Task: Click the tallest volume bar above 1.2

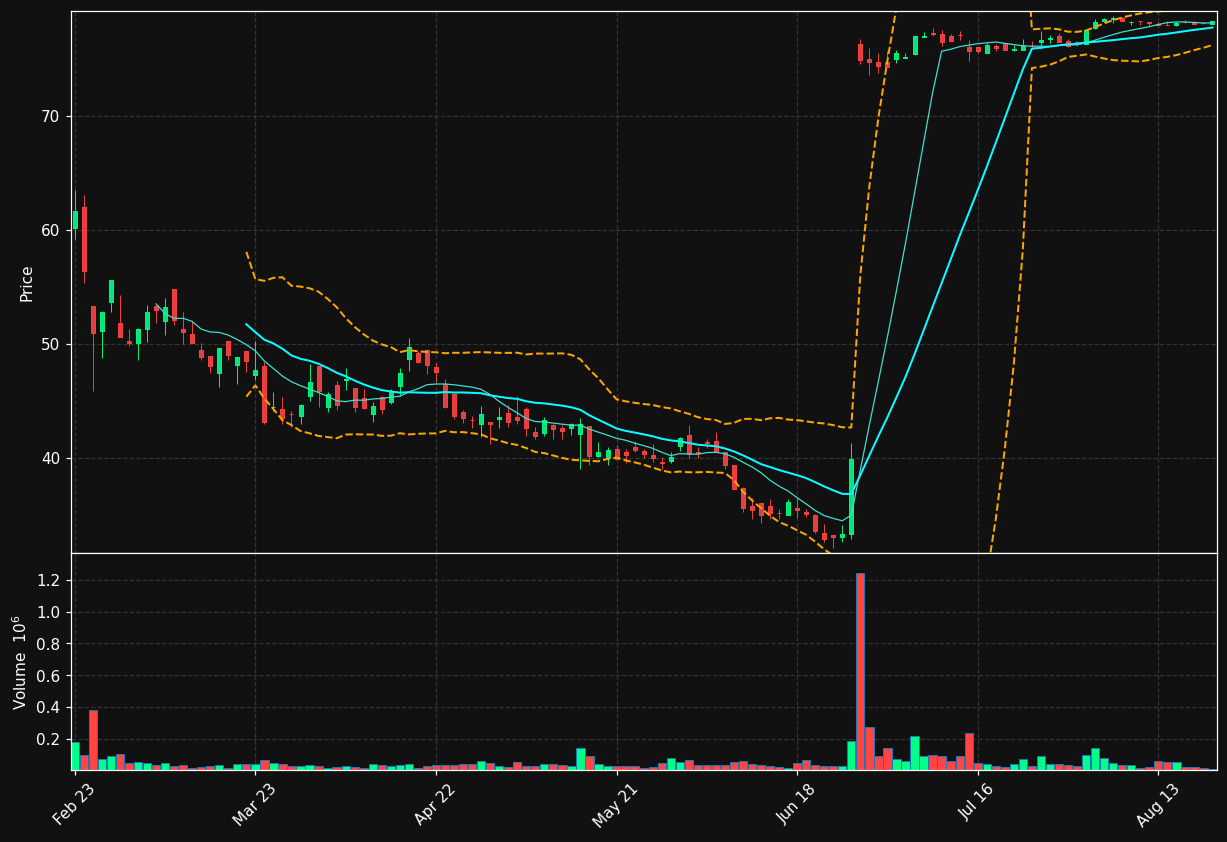Action: [x=860, y=671]
